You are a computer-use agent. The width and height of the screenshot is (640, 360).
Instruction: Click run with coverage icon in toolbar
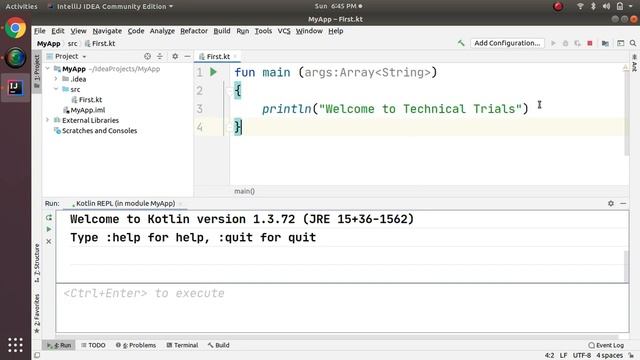coord(577,43)
